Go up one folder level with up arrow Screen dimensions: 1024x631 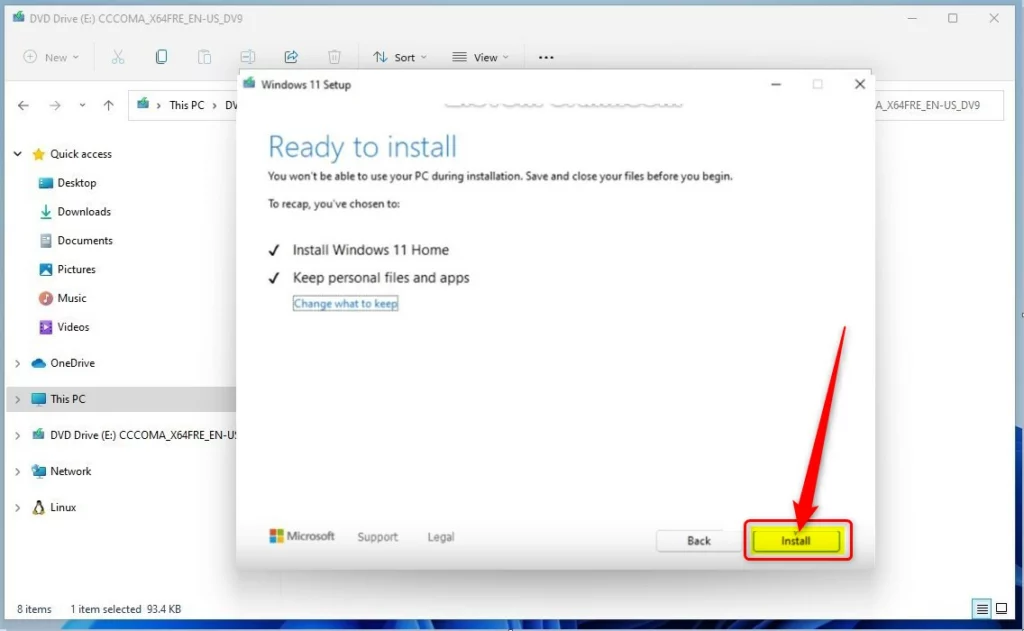tap(108, 105)
